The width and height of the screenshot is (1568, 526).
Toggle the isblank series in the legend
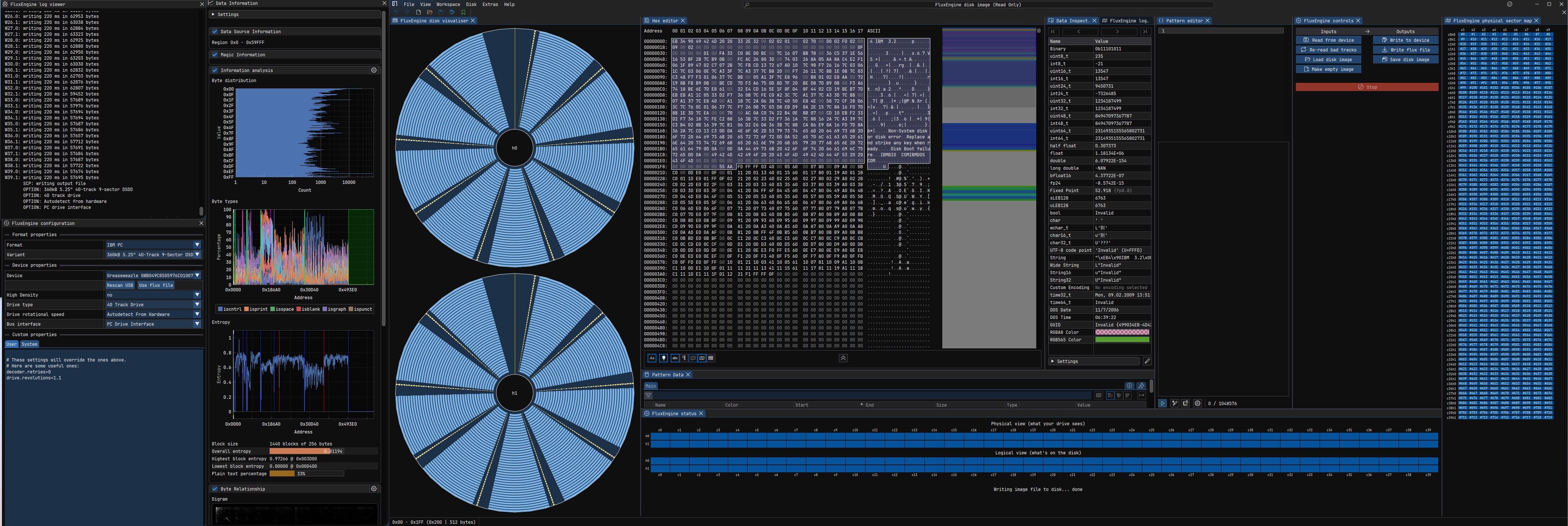click(x=309, y=309)
